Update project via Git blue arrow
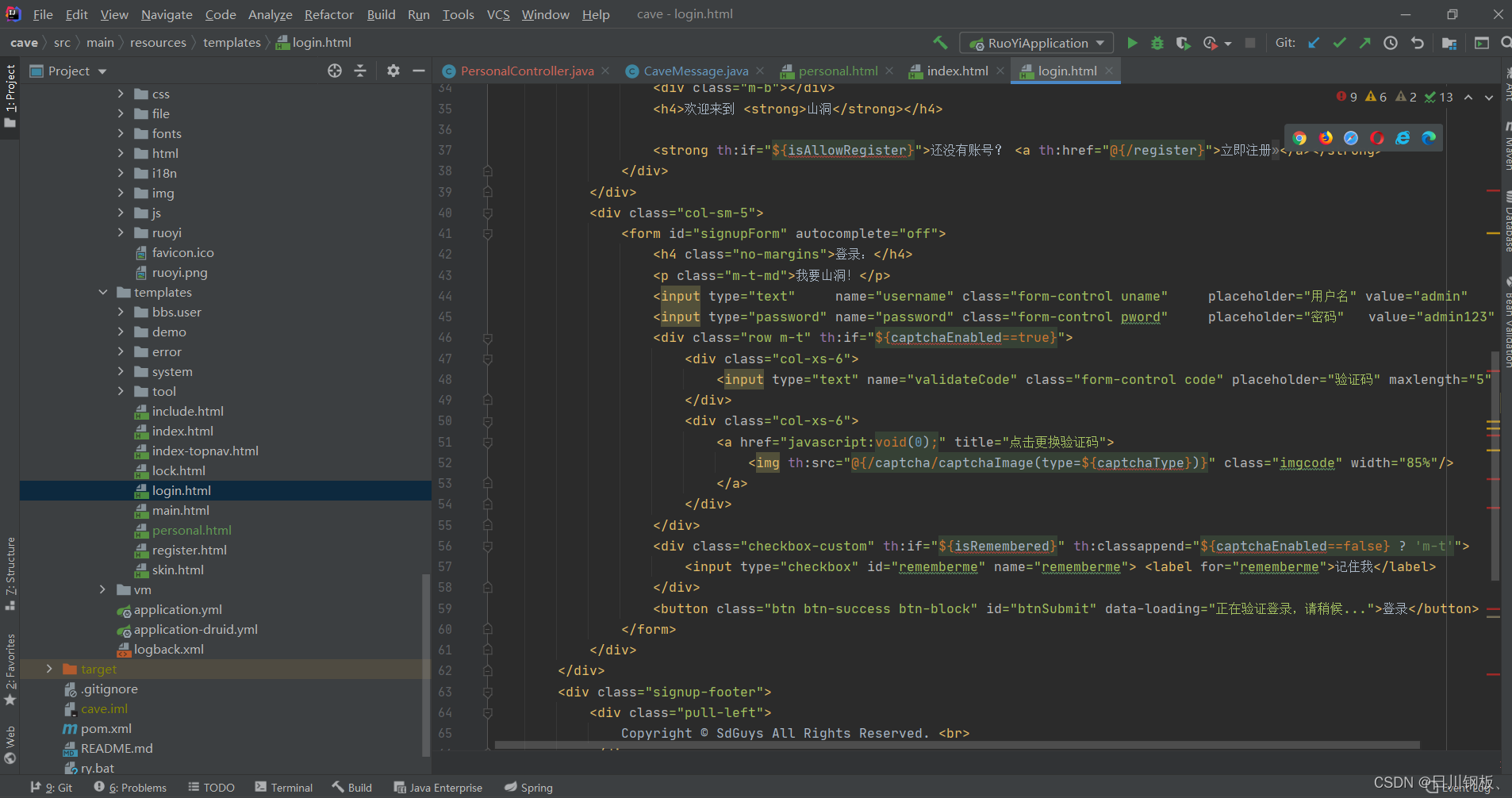 pyautogui.click(x=1314, y=43)
